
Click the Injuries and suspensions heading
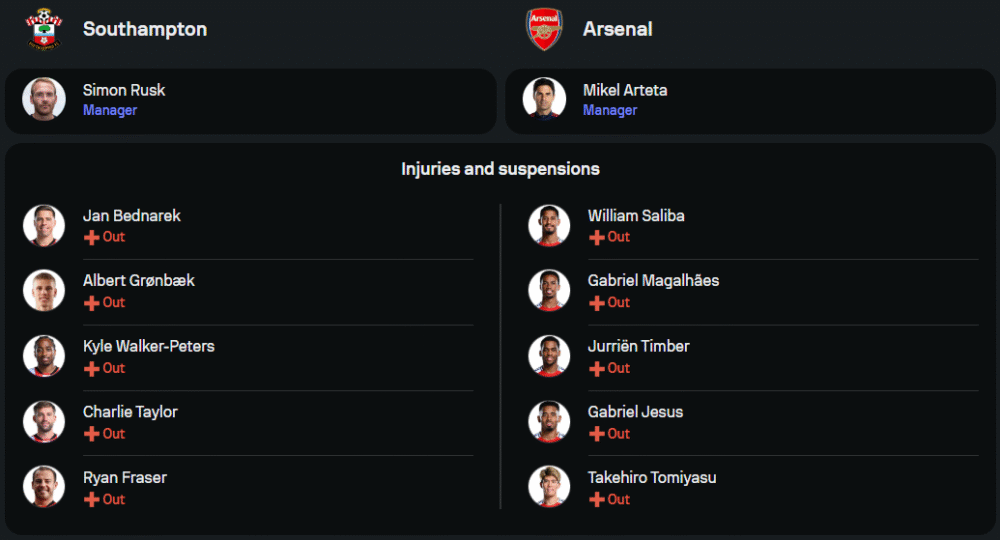tap(500, 169)
